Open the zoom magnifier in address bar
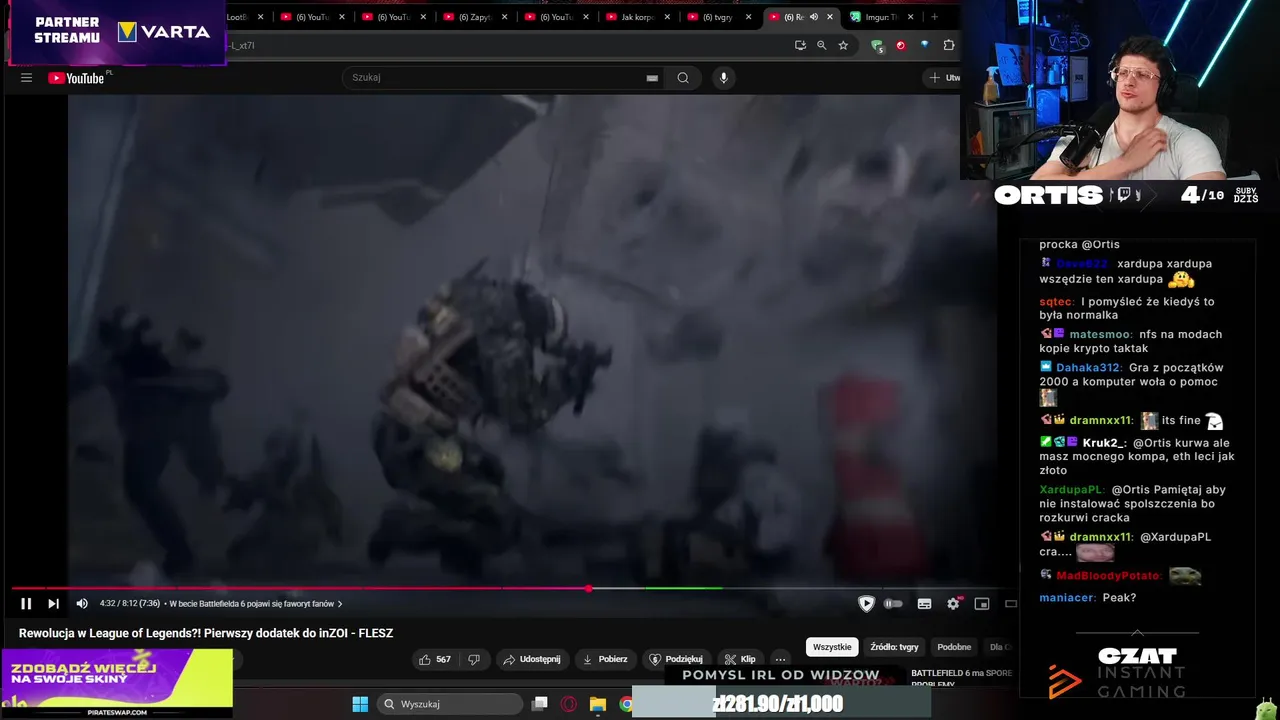Viewport: 1280px width, 720px height. (821, 45)
